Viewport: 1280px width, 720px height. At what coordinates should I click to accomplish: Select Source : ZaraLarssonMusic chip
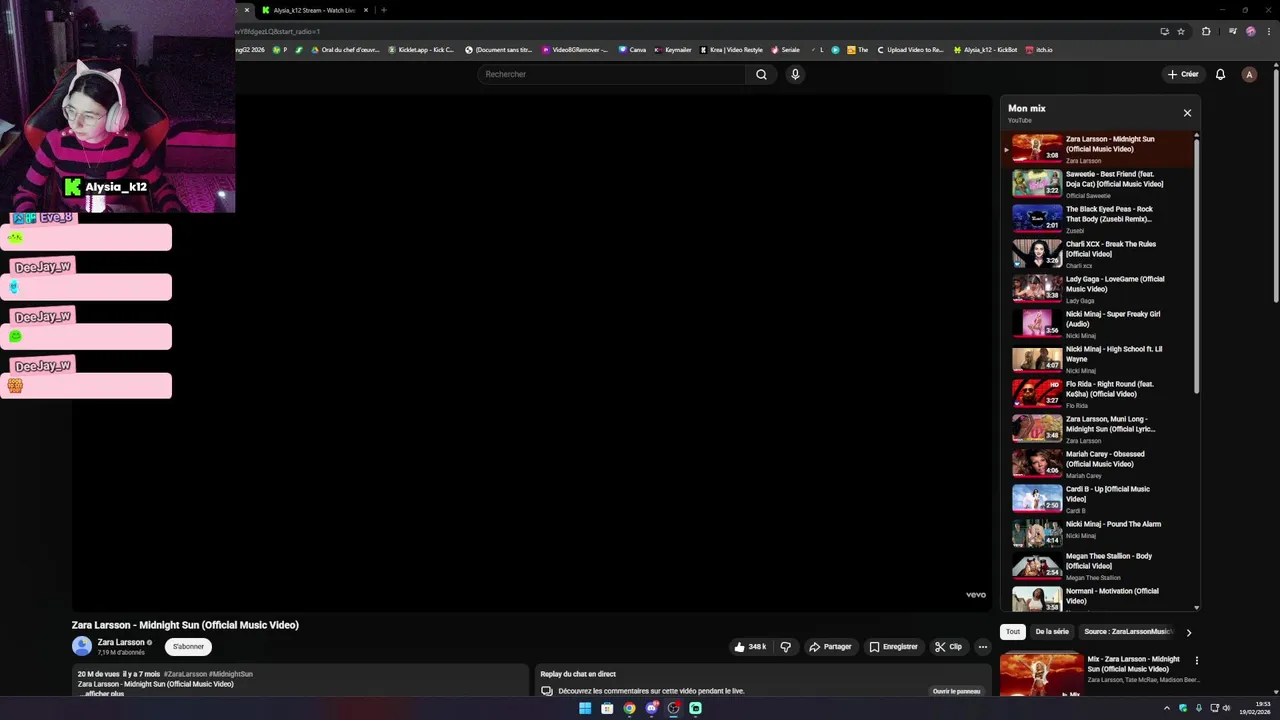(x=1129, y=632)
